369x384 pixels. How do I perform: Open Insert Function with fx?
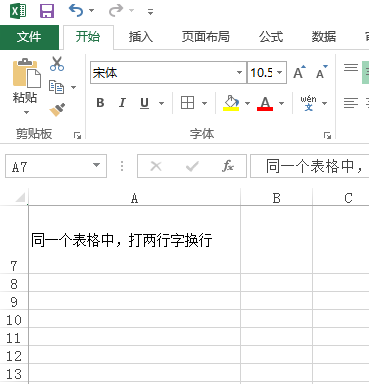pyautogui.click(x=228, y=166)
